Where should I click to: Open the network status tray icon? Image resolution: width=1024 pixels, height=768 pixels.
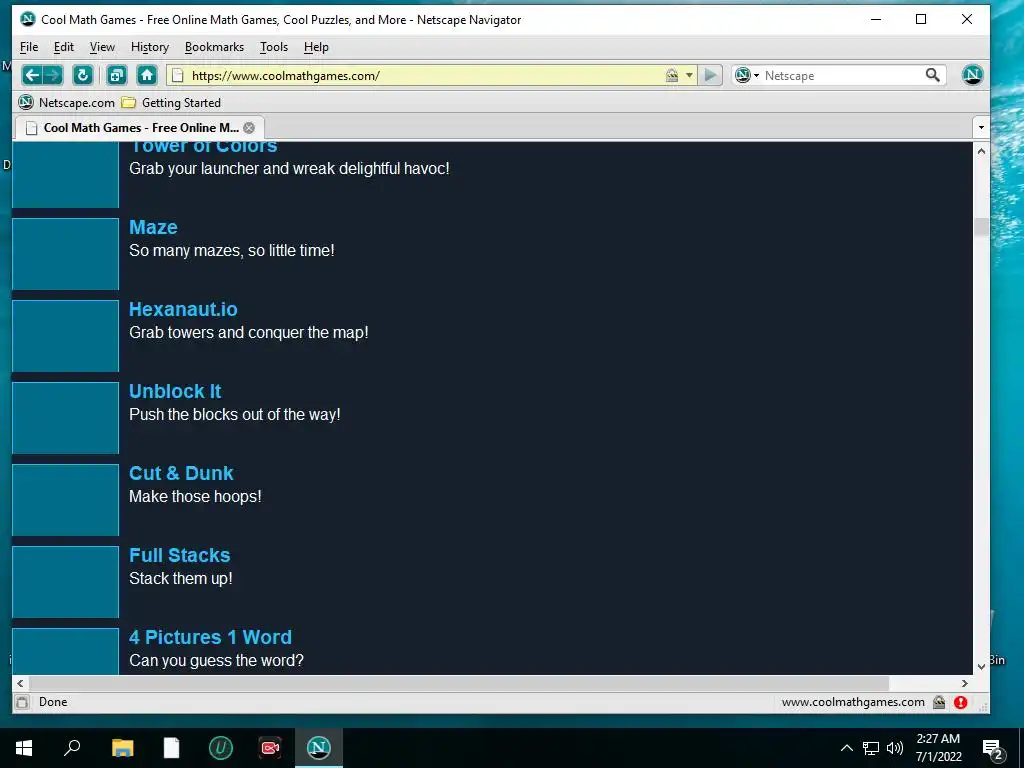pos(871,748)
